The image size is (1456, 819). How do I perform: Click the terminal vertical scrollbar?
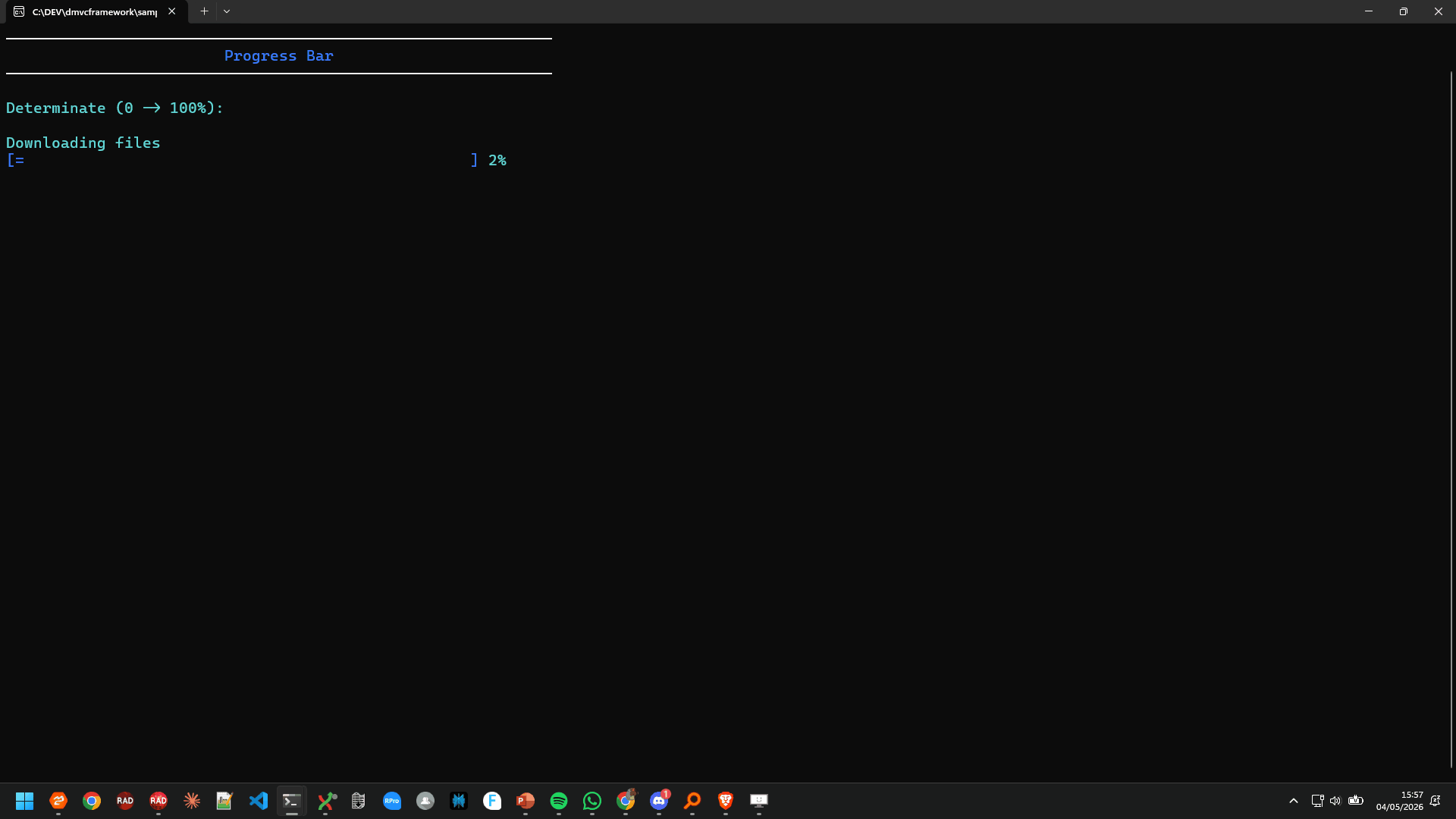point(1451,419)
